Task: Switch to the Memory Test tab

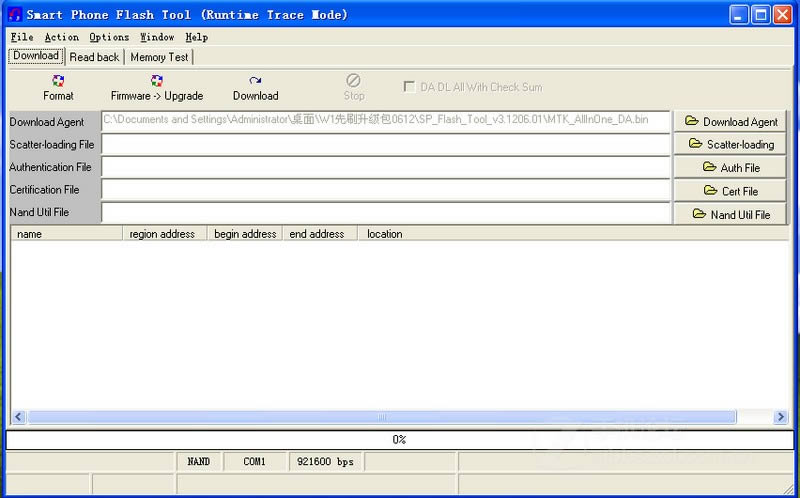Action: pyautogui.click(x=159, y=57)
